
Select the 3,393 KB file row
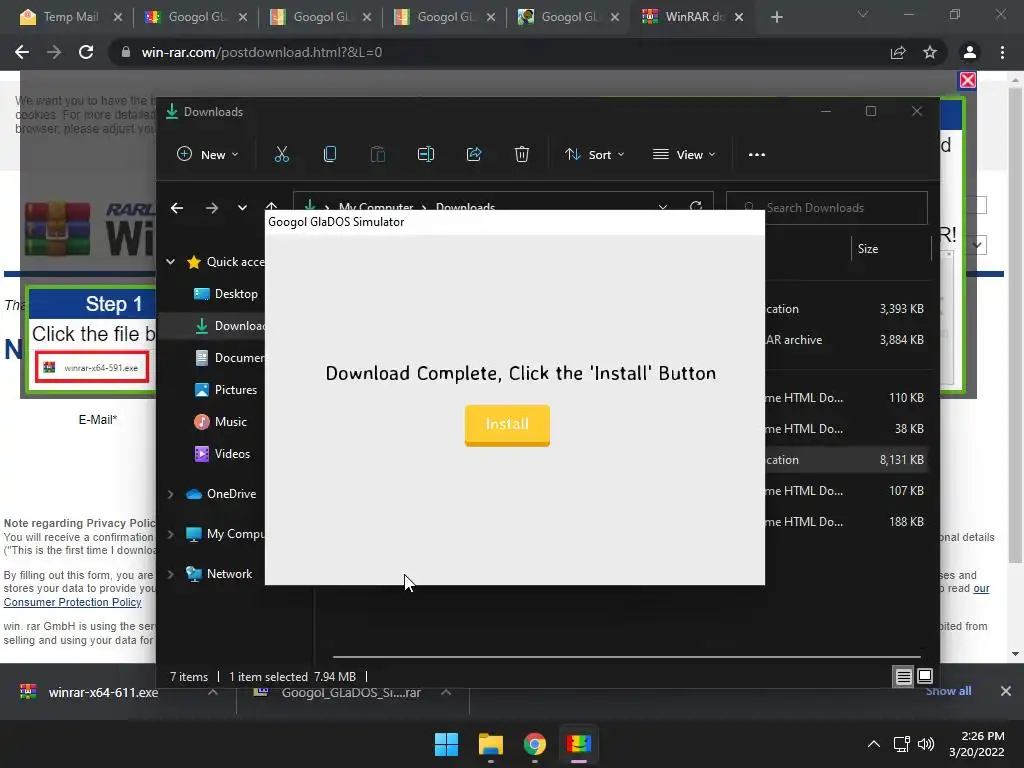846,309
